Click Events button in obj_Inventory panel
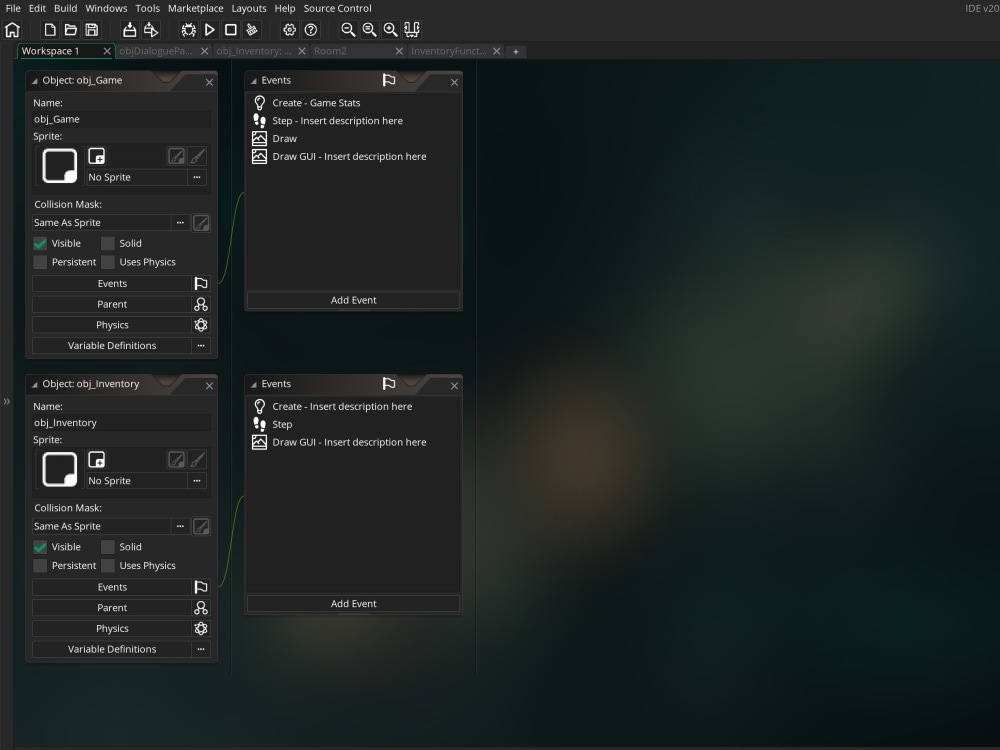The width and height of the screenshot is (1000, 750). tap(112, 587)
